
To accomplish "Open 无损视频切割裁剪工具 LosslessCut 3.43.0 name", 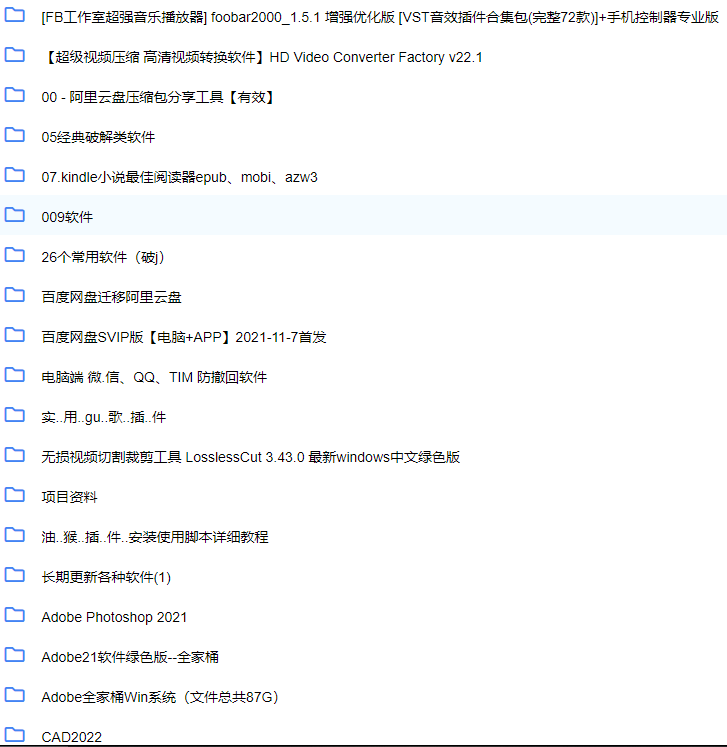I will coord(251,458).
